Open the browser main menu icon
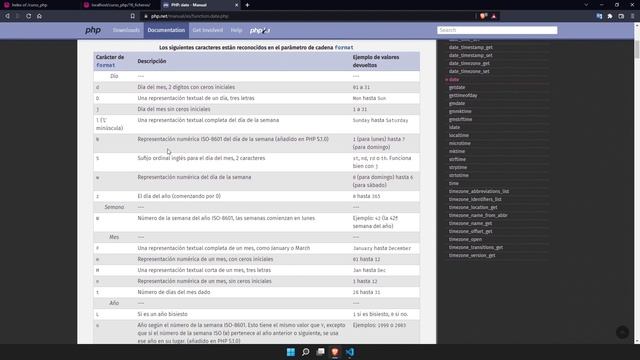Screen dimensions: 640x360 tap(632, 16)
